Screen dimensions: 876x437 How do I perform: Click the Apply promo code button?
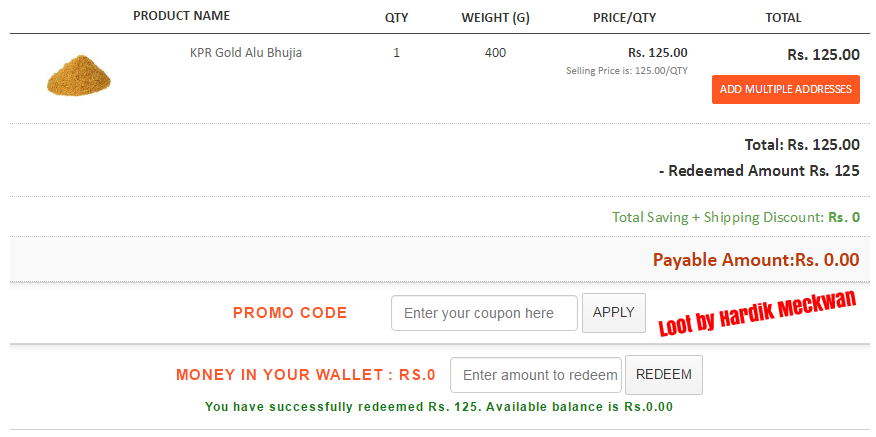tap(614, 313)
